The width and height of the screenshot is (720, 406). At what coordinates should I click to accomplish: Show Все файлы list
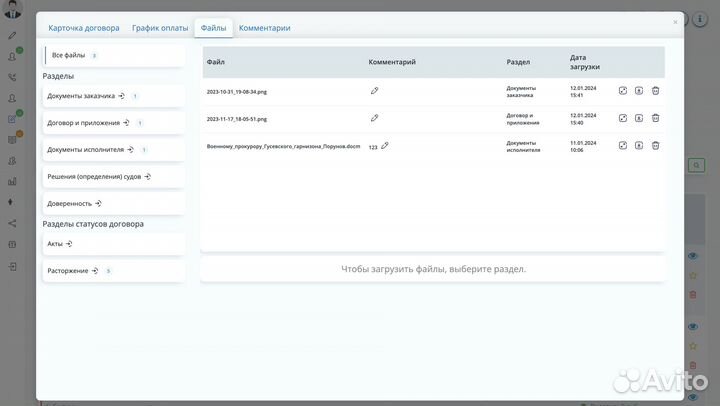[x=115, y=55]
